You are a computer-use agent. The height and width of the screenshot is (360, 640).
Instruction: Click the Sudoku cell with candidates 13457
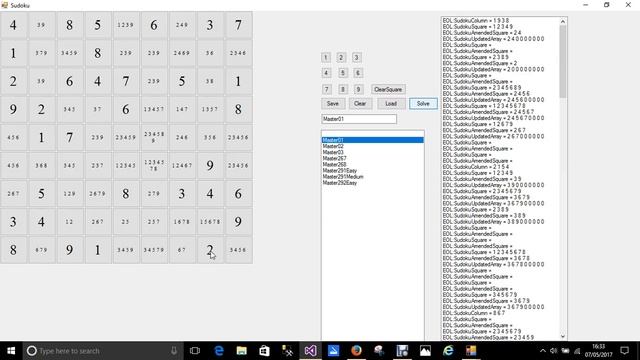(153, 109)
